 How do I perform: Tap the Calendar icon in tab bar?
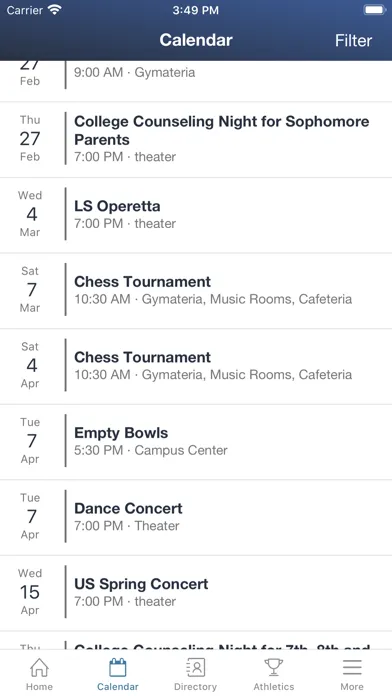coord(118,667)
